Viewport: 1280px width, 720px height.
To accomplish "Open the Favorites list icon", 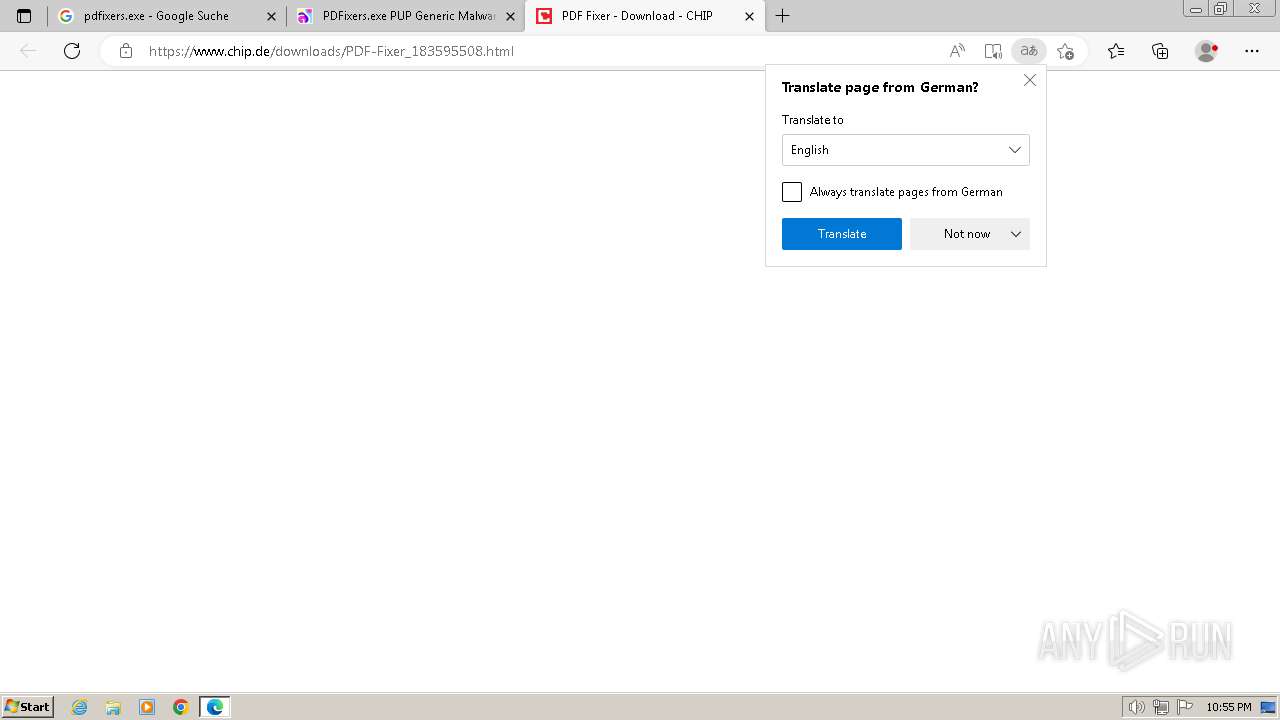I will coord(1116,51).
